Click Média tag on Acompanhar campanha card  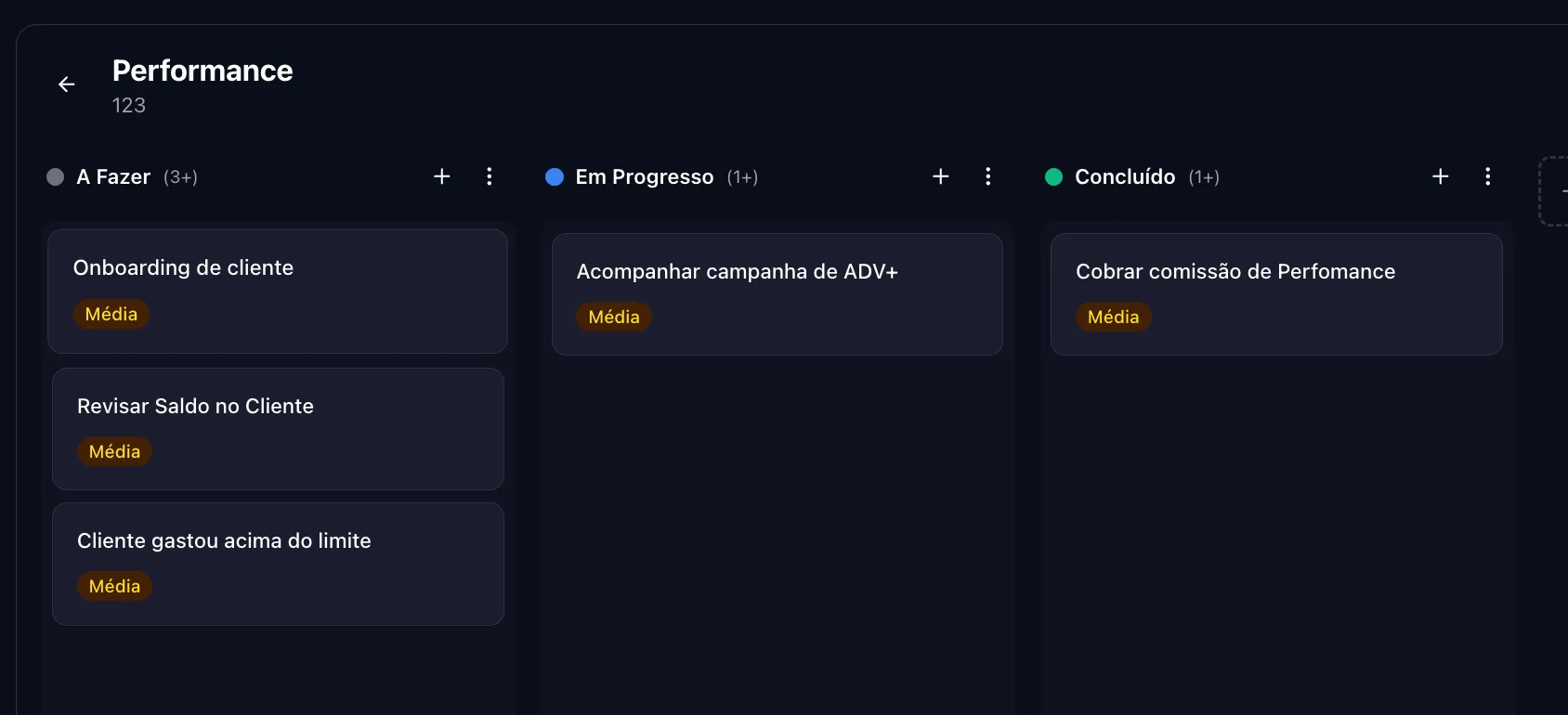(x=614, y=317)
